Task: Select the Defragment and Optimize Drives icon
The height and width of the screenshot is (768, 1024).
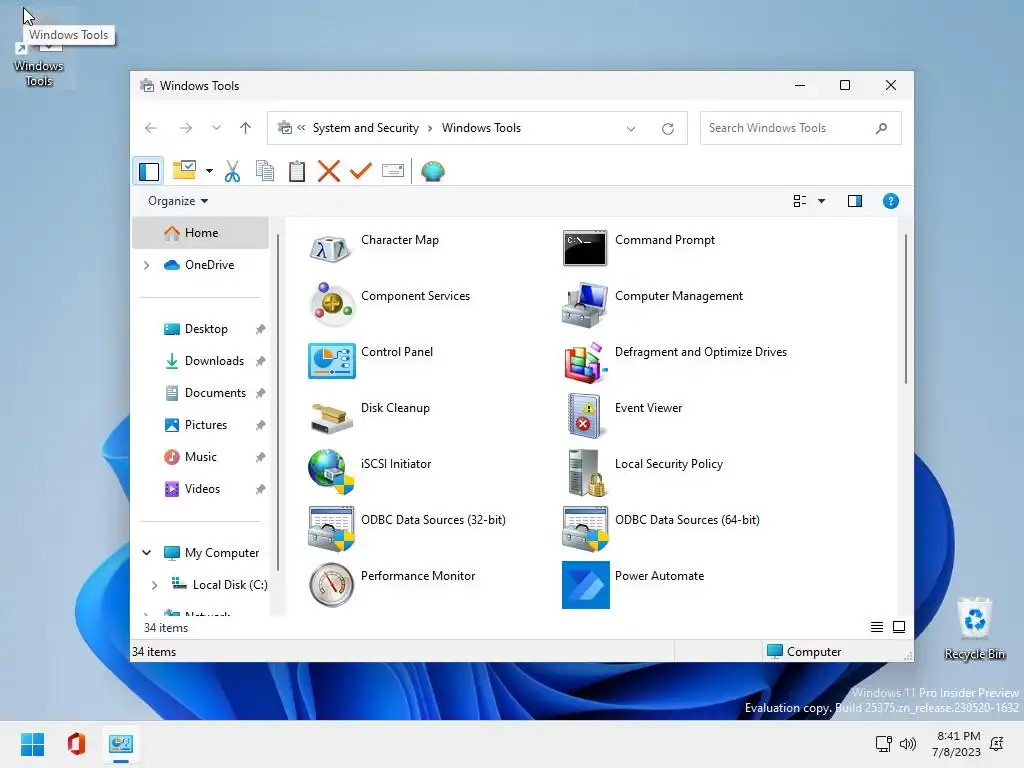Action: 585,361
